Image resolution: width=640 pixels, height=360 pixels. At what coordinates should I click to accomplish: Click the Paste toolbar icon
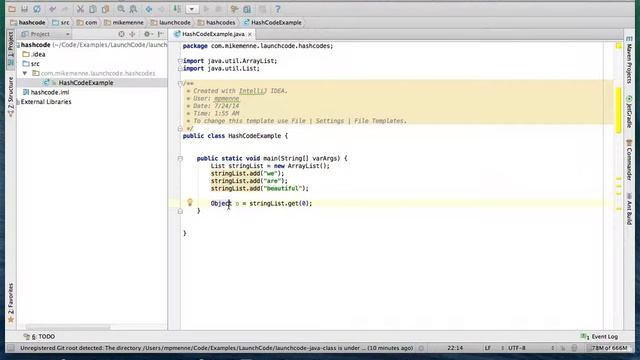[x=105, y=9]
